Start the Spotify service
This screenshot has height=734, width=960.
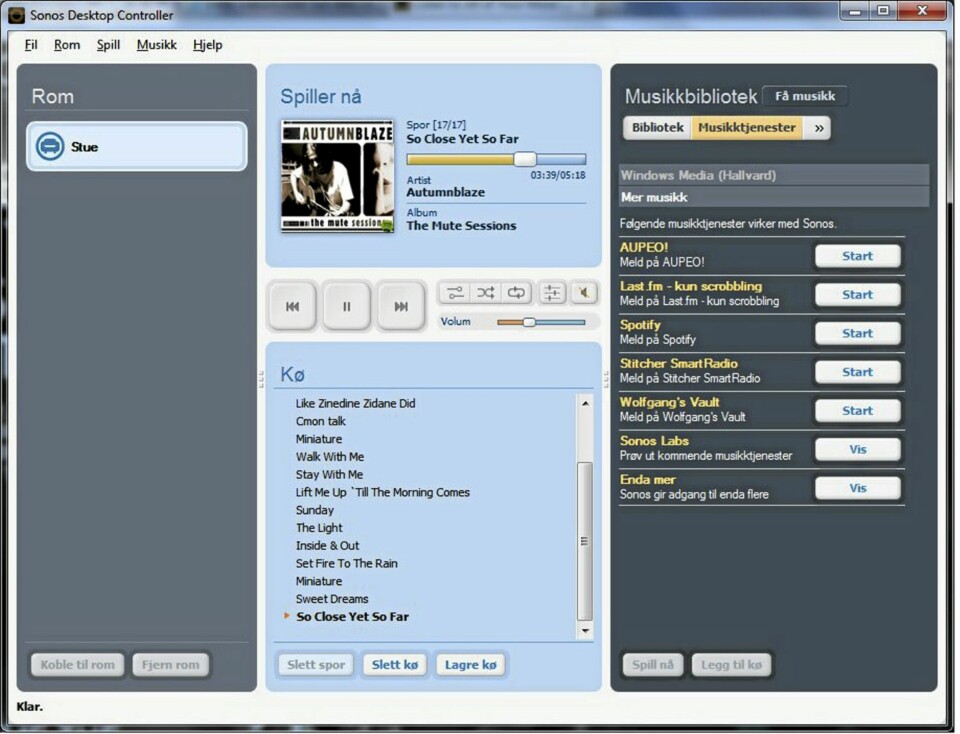857,333
